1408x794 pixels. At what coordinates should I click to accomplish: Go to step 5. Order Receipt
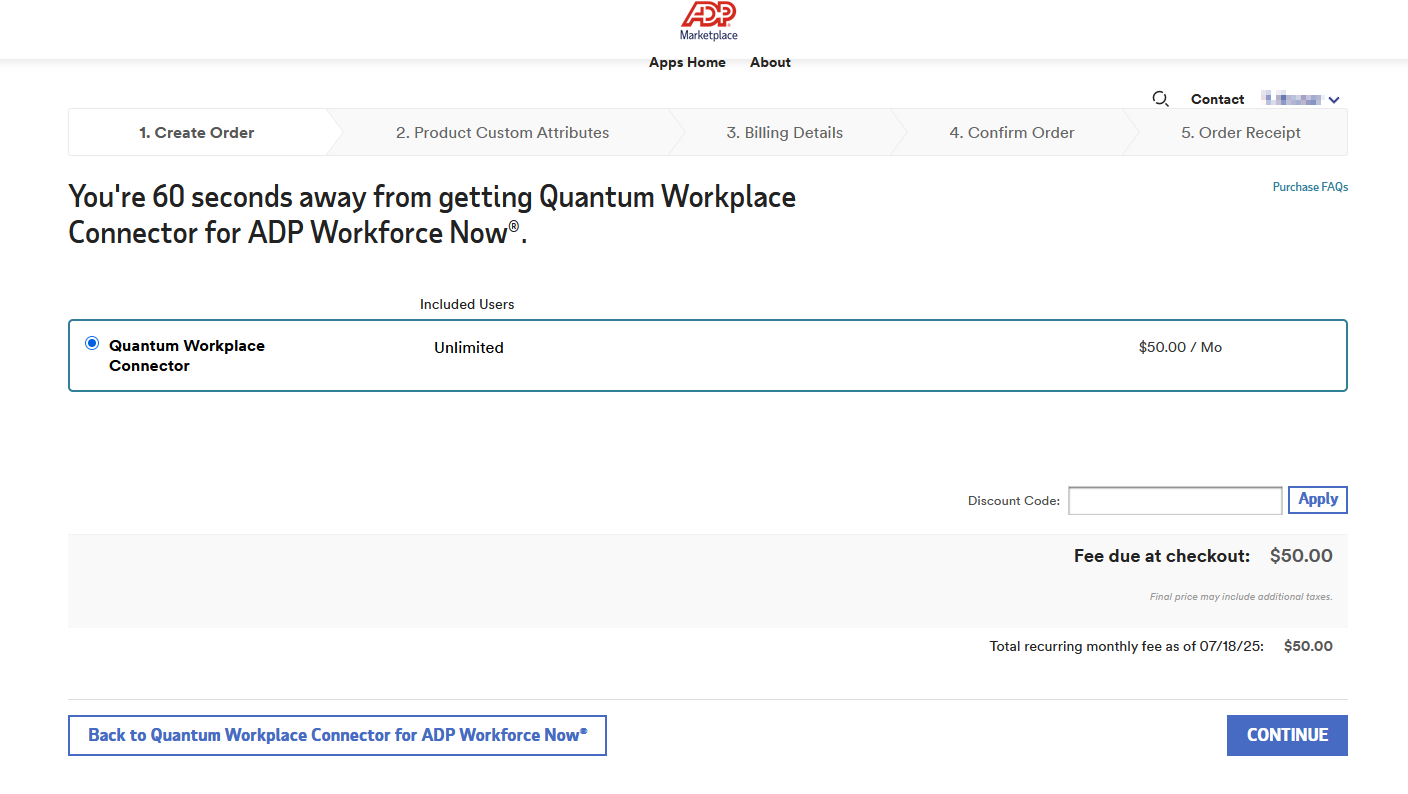pos(1241,132)
